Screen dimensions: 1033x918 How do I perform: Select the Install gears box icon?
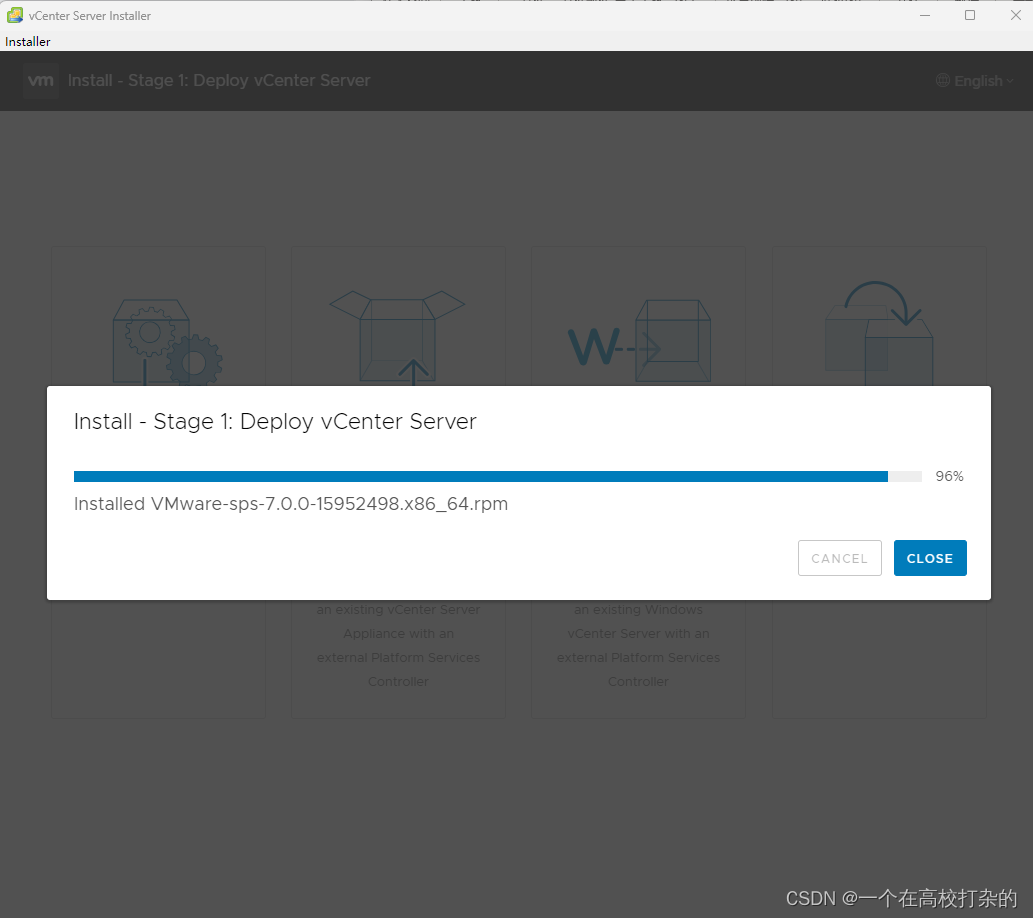[167, 342]
